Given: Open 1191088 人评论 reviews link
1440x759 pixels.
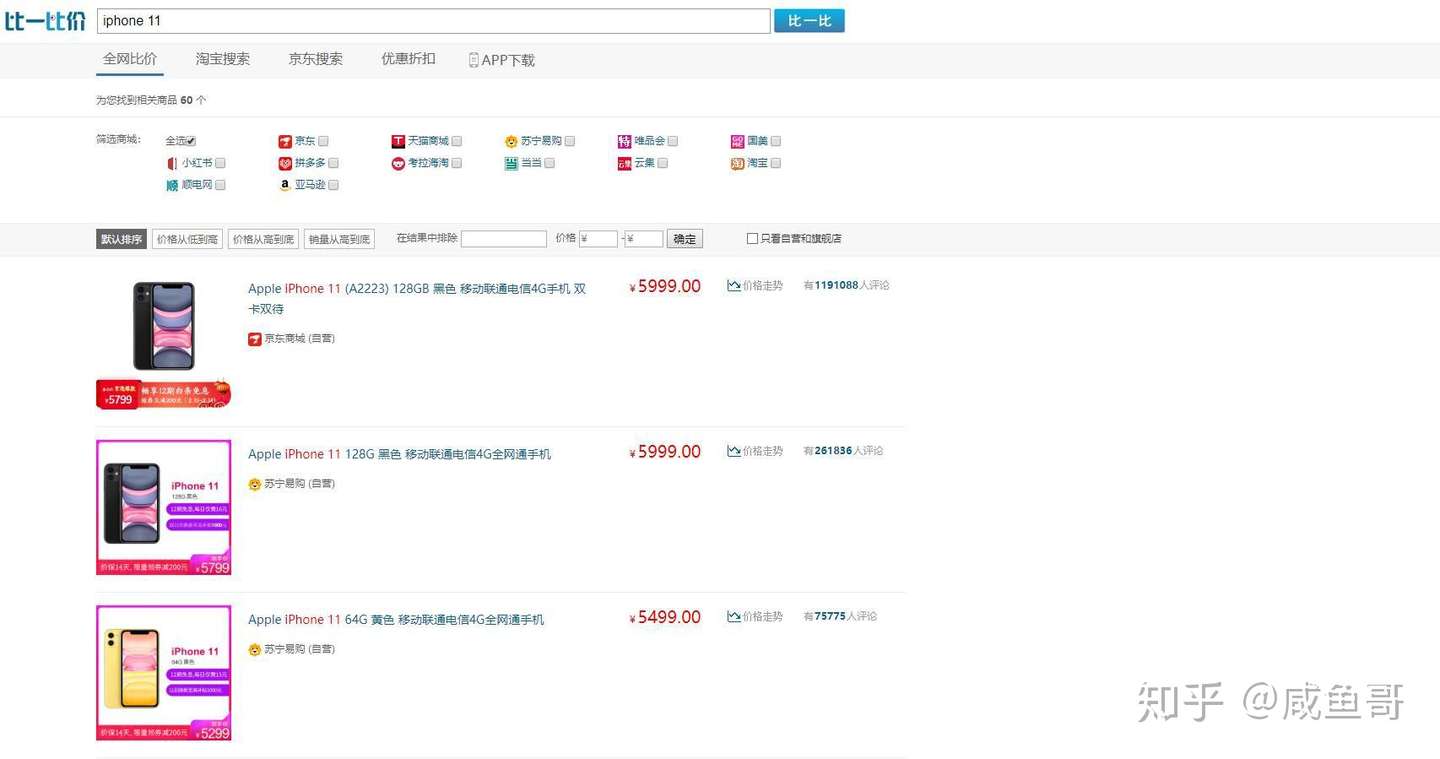Looking at the screenshot, I should (x=846, y=286).
